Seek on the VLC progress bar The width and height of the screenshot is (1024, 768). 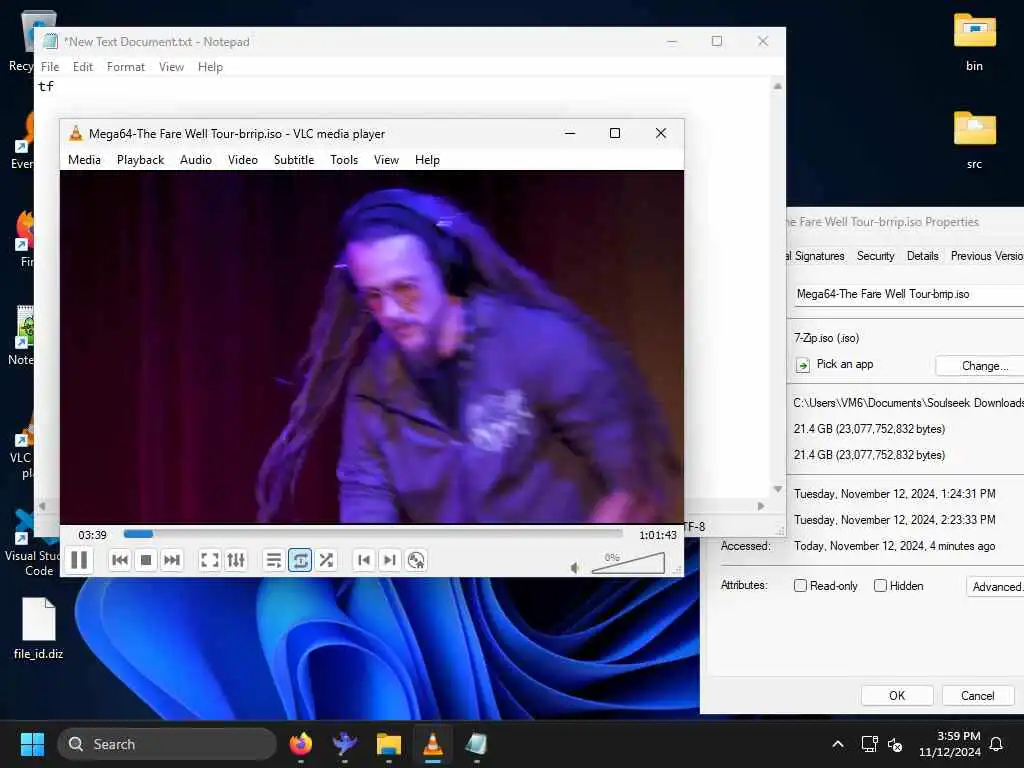click(x=373, y=534)
